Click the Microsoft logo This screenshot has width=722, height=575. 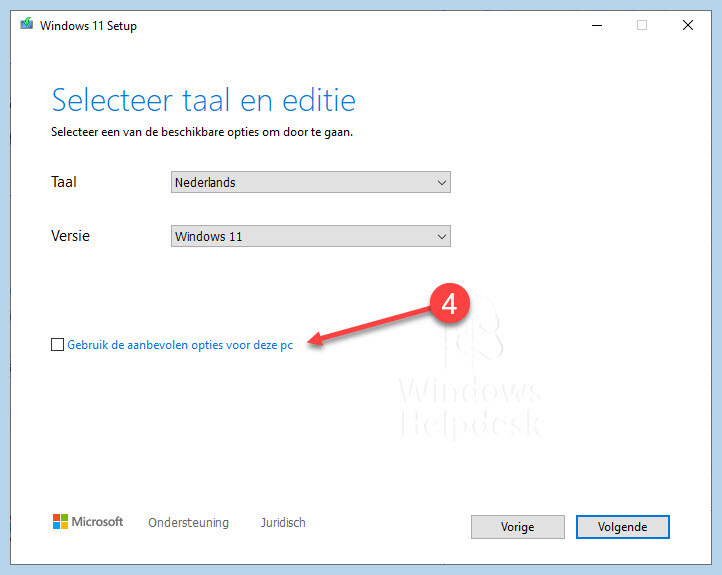[x=88, y=522]
